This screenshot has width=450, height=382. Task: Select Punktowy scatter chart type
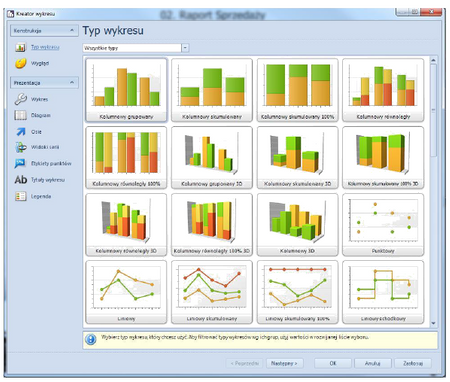(383, 225)
